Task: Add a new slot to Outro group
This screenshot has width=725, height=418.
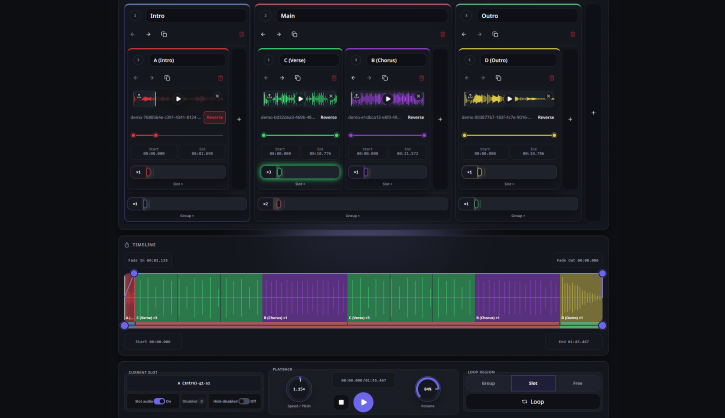Action: 571,119
